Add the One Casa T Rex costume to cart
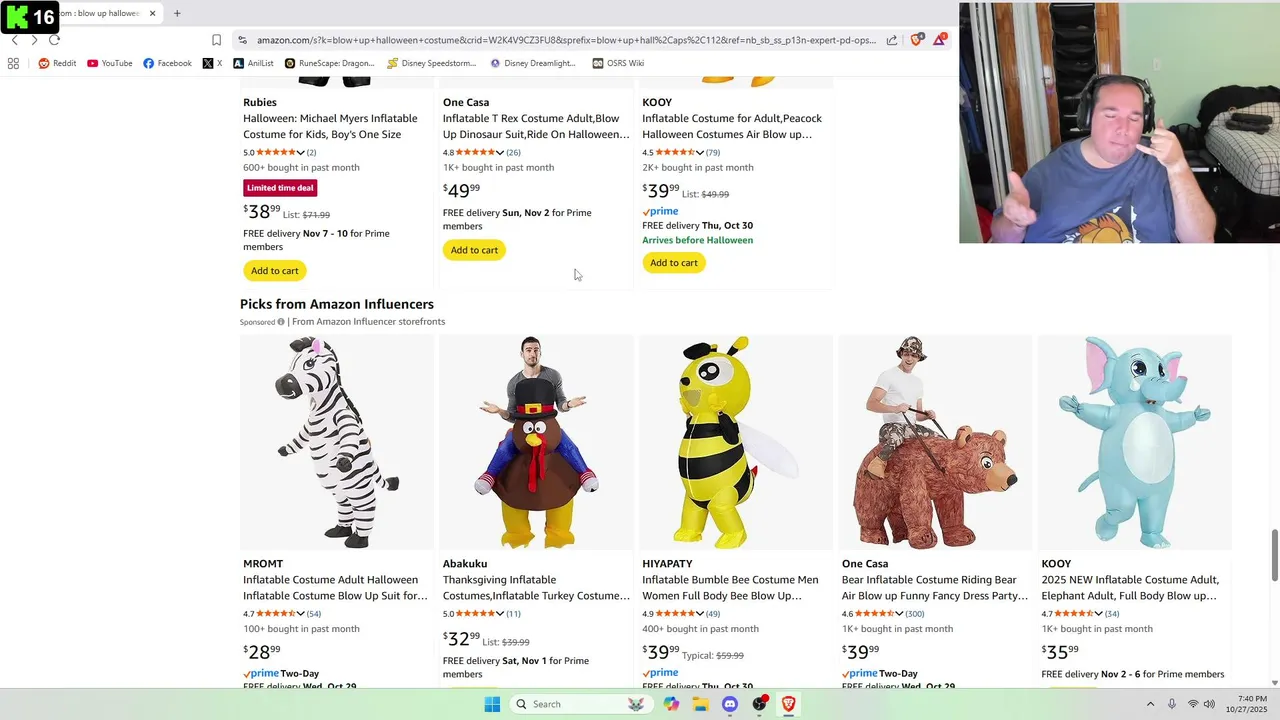The image size is (1280, 720). [x=474, y=250]
